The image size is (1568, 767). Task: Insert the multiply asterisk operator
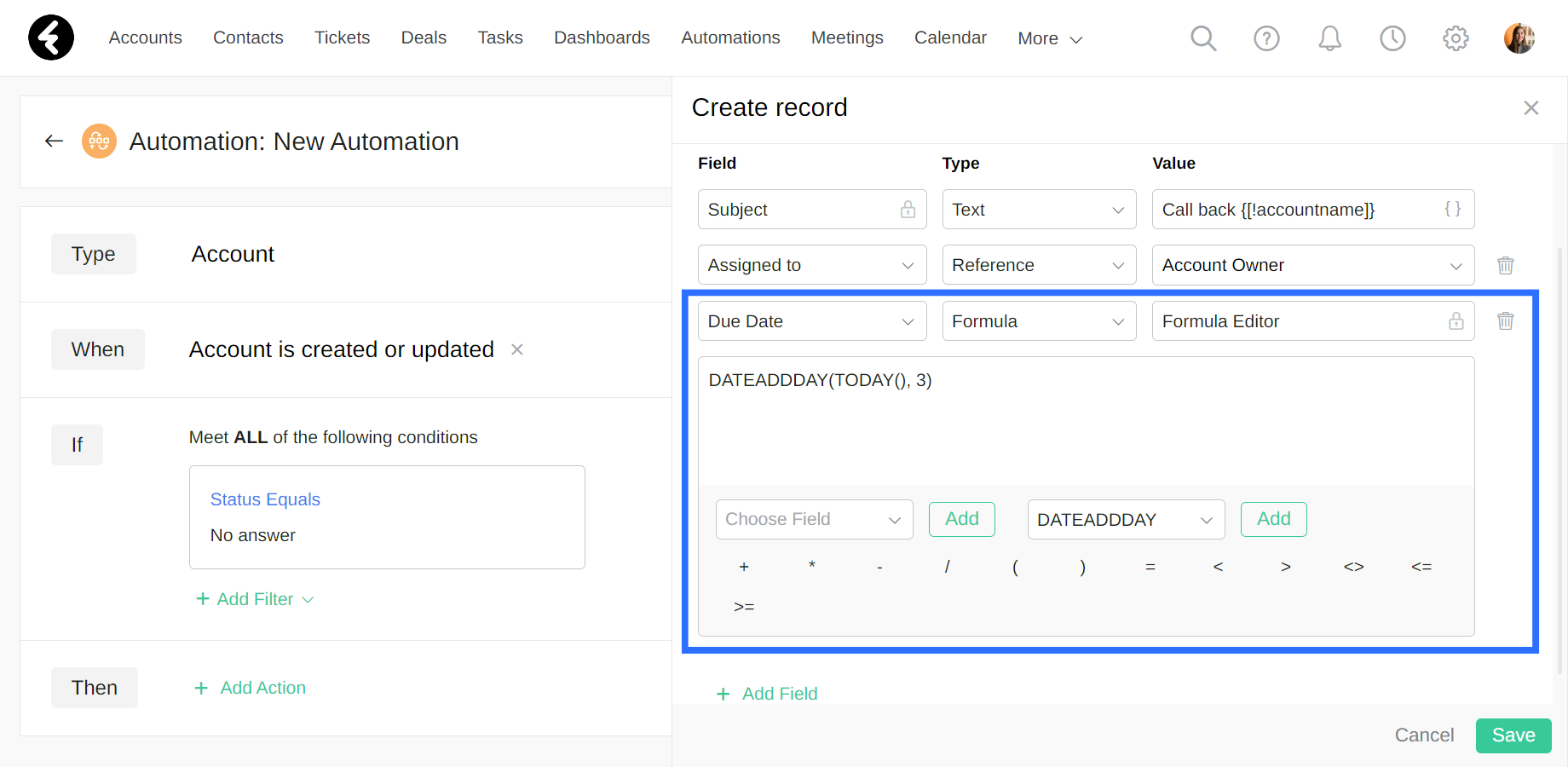click(x=812, y=566)
